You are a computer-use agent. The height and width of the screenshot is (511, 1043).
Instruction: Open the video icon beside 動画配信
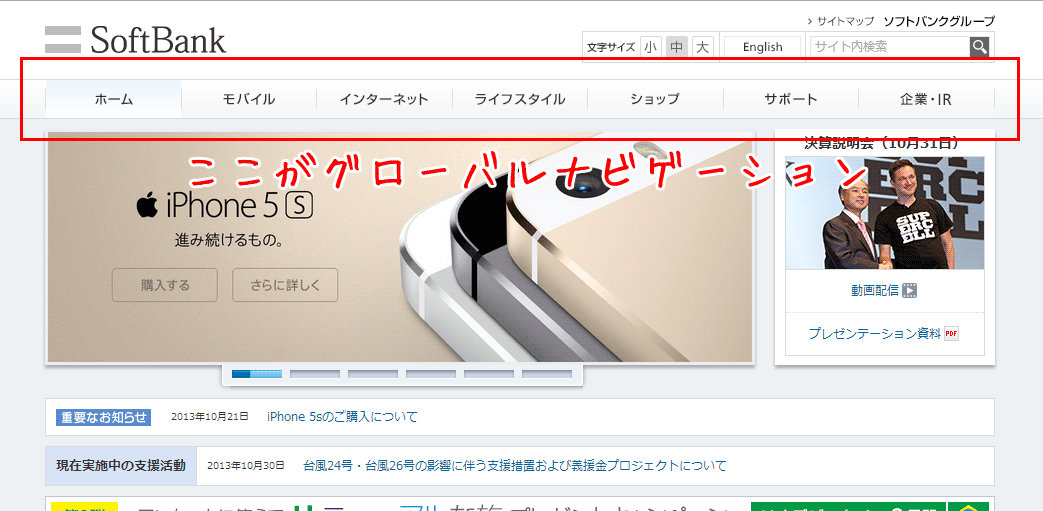click(x=909, y=290)
